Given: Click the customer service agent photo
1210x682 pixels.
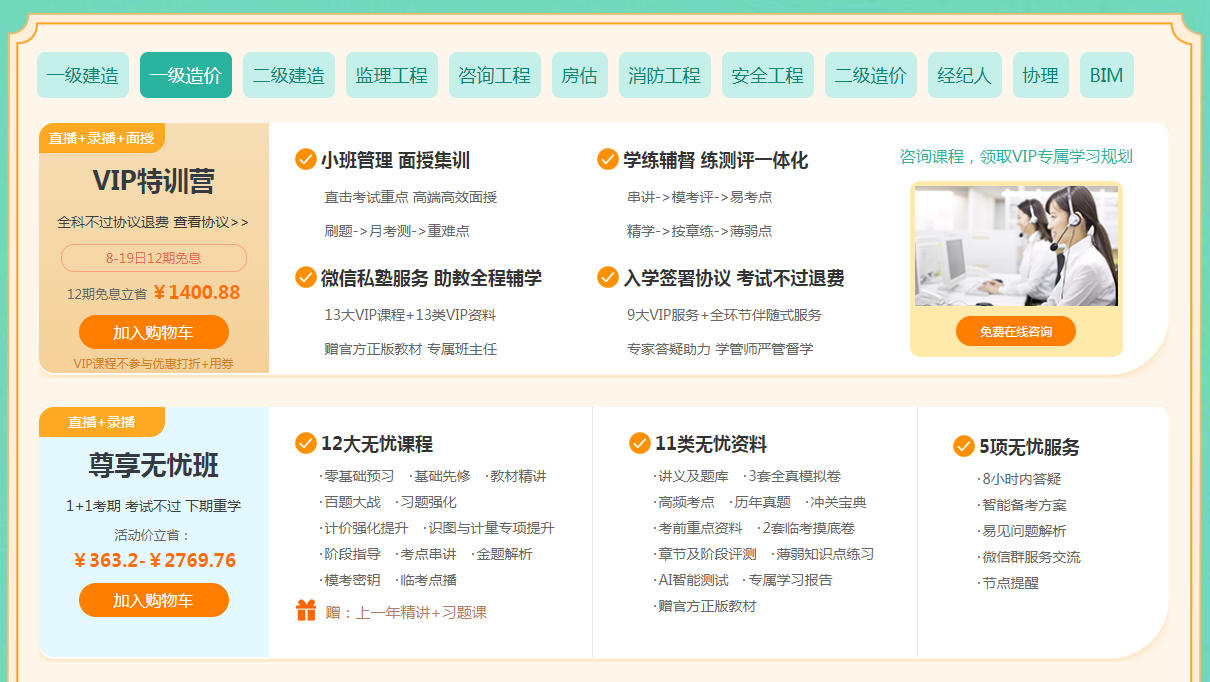Looking at the screenshot, I should (x=1016, y=246).
